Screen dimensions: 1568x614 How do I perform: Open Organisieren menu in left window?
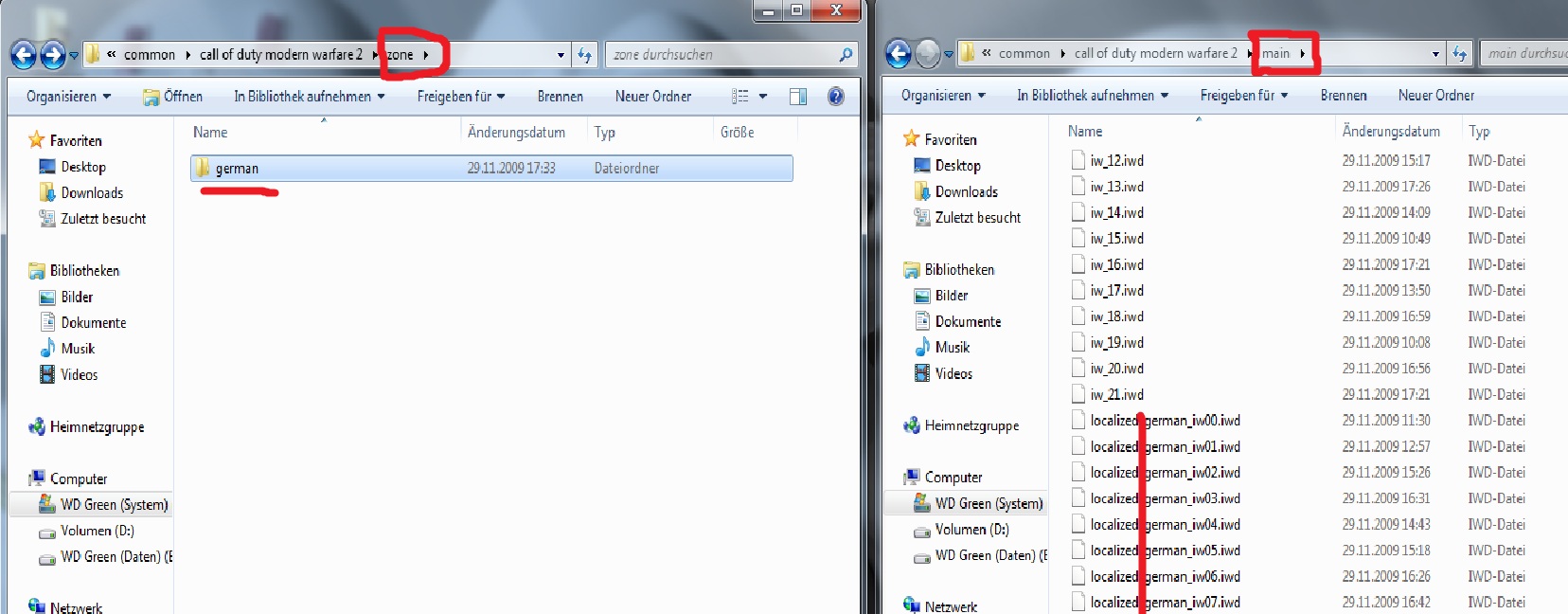click(68, 96)
